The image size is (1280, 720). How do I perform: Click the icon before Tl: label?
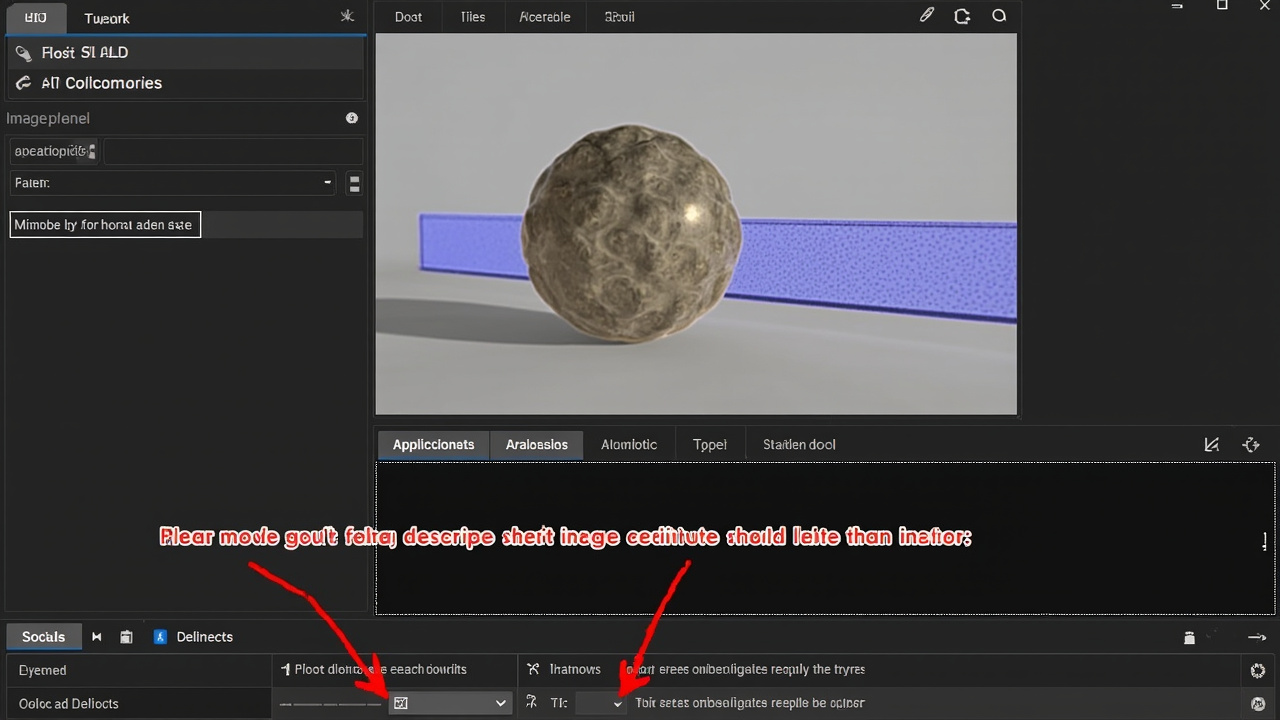pyautogui.click(x=533, y=703)
